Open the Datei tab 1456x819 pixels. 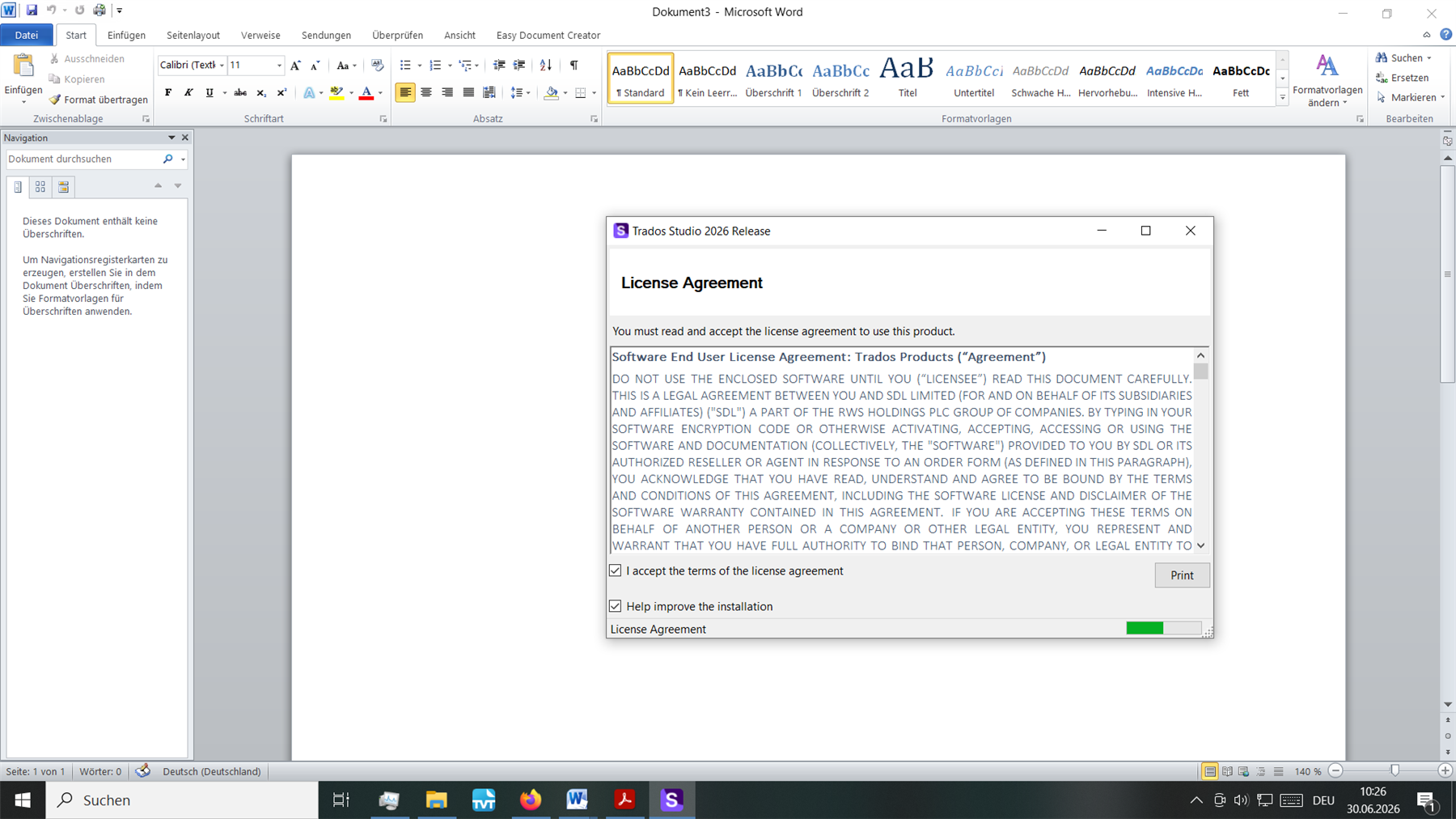pyautogui.click(x=27, y=35)
